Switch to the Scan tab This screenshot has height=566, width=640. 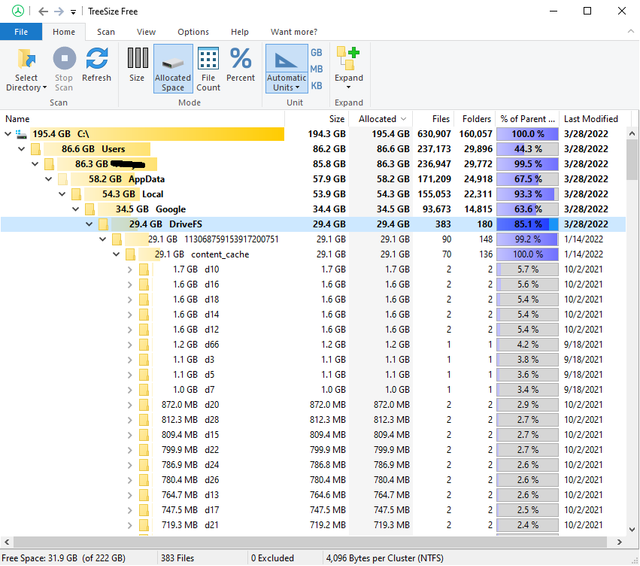coord(106,32)
